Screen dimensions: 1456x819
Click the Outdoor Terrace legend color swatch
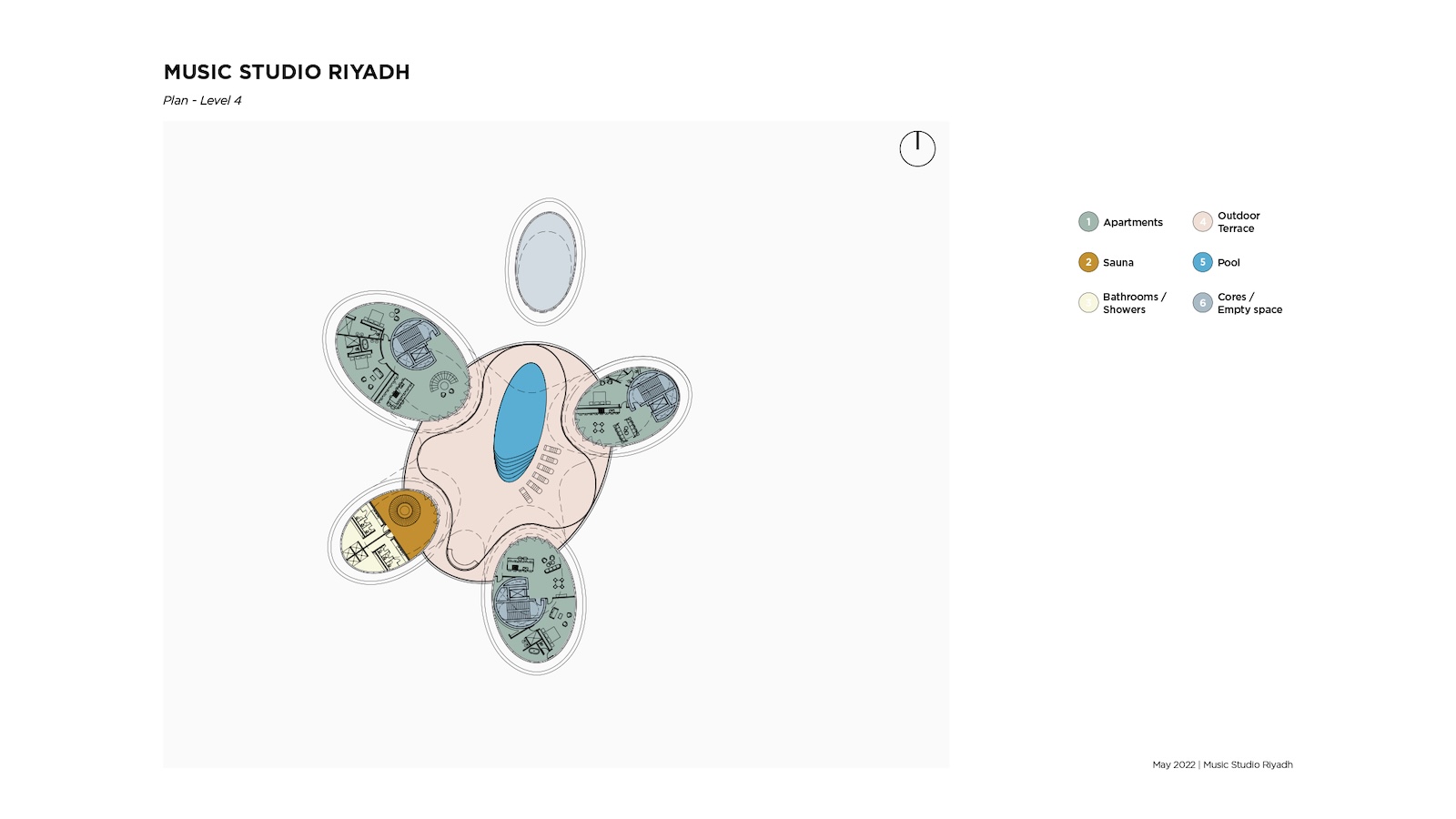click(x=1202, y=222)
